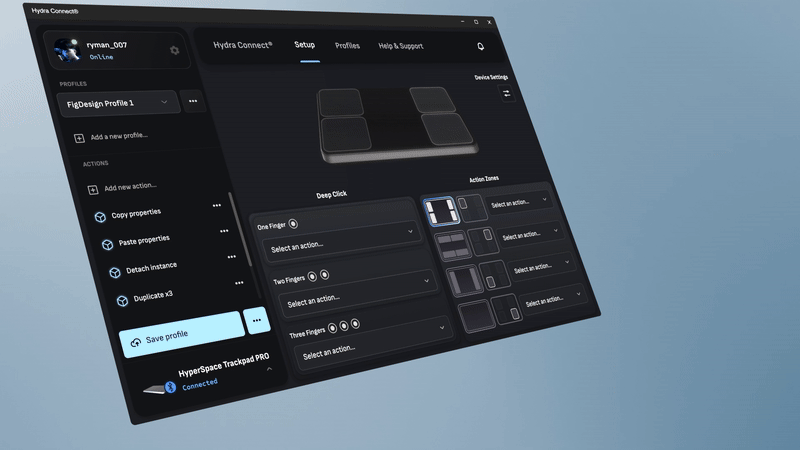The width and height of the screenshot is (800, 450).
Task: Open the Help & Support tab
Action: point(400,46)
